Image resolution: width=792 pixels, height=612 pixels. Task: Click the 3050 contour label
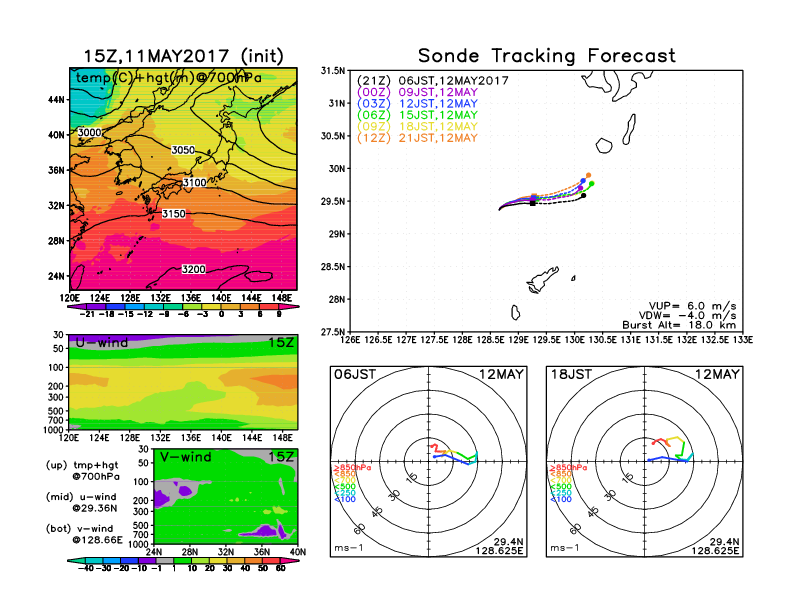pos(183,150)
